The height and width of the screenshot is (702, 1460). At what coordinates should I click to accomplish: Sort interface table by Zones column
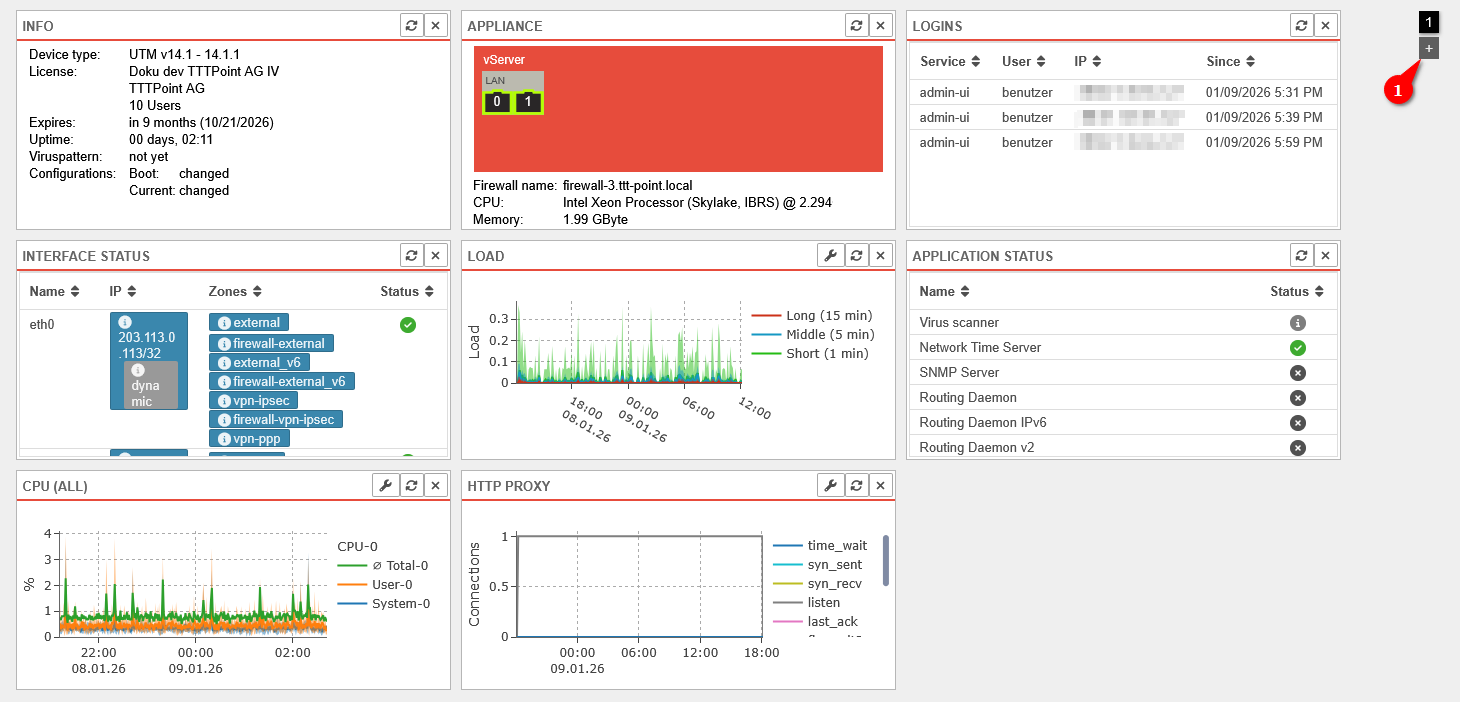coord(235,292)
